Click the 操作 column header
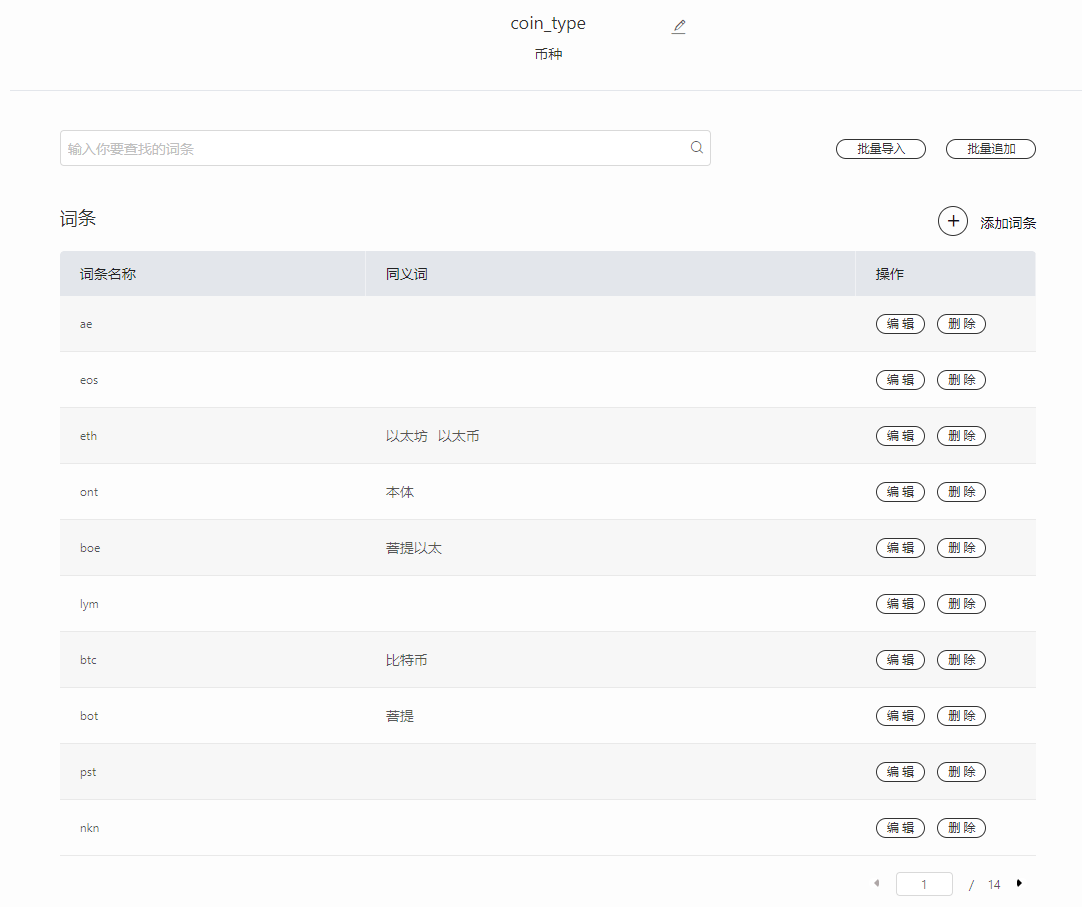The width and height of the screenshot is (1082, 907). tap(889, 274)
